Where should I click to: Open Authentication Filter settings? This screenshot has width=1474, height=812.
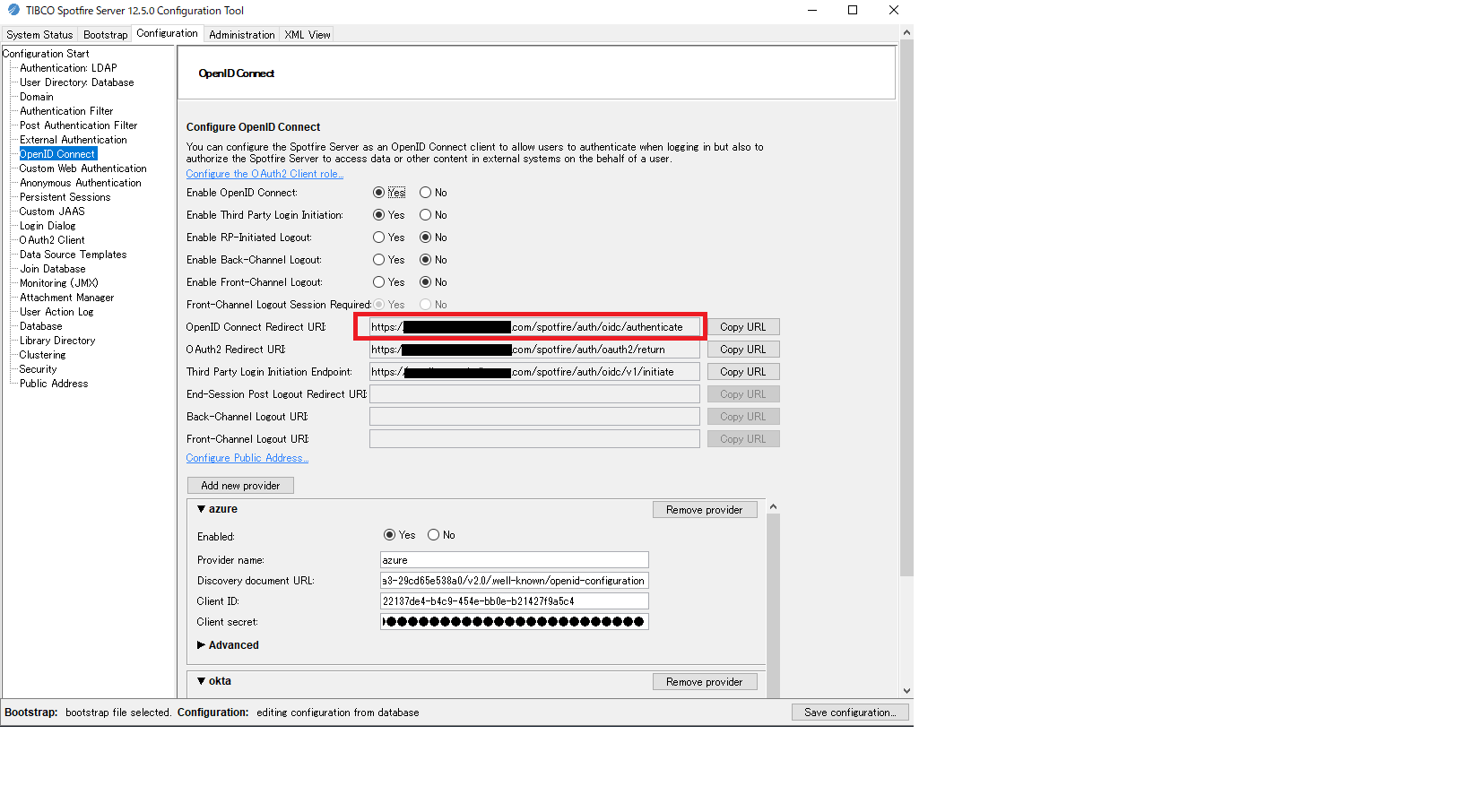coord(66,111)
